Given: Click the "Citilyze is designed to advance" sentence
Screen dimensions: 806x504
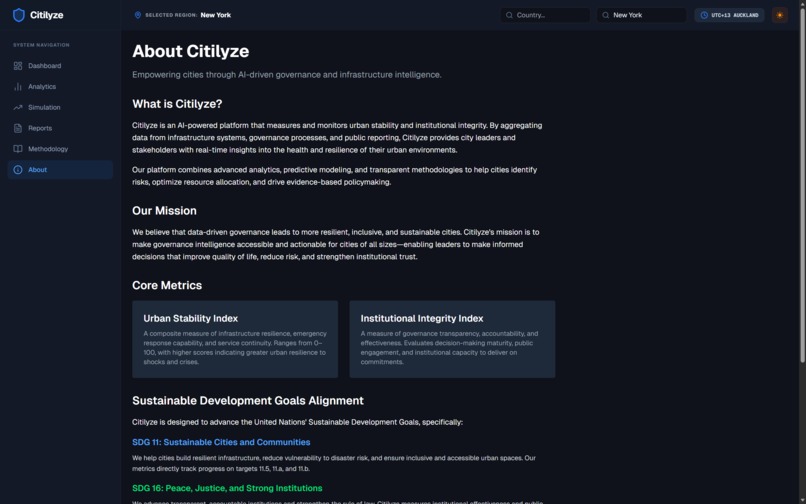Looking at the screenshot, I should (297, 422).
